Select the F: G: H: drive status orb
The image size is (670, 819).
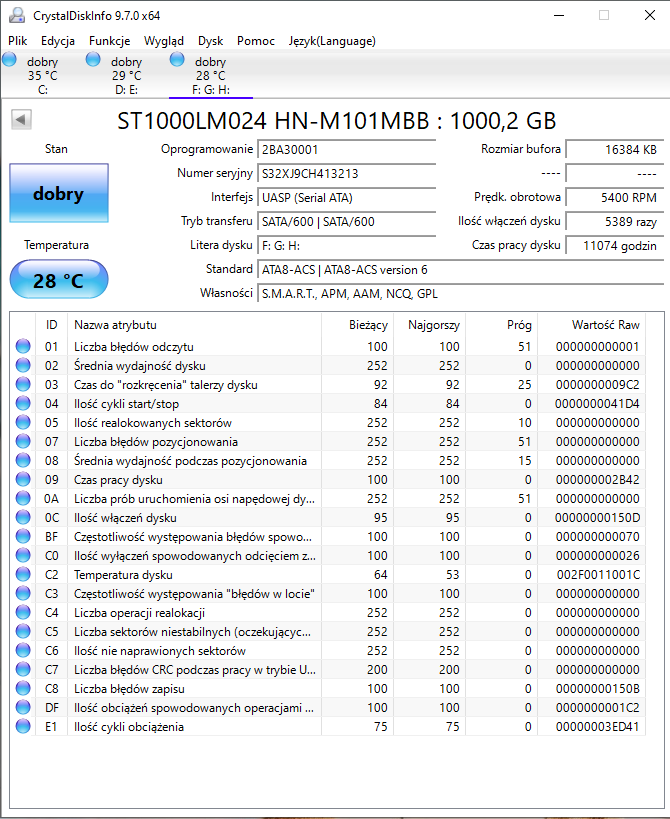tap(178, 61)
